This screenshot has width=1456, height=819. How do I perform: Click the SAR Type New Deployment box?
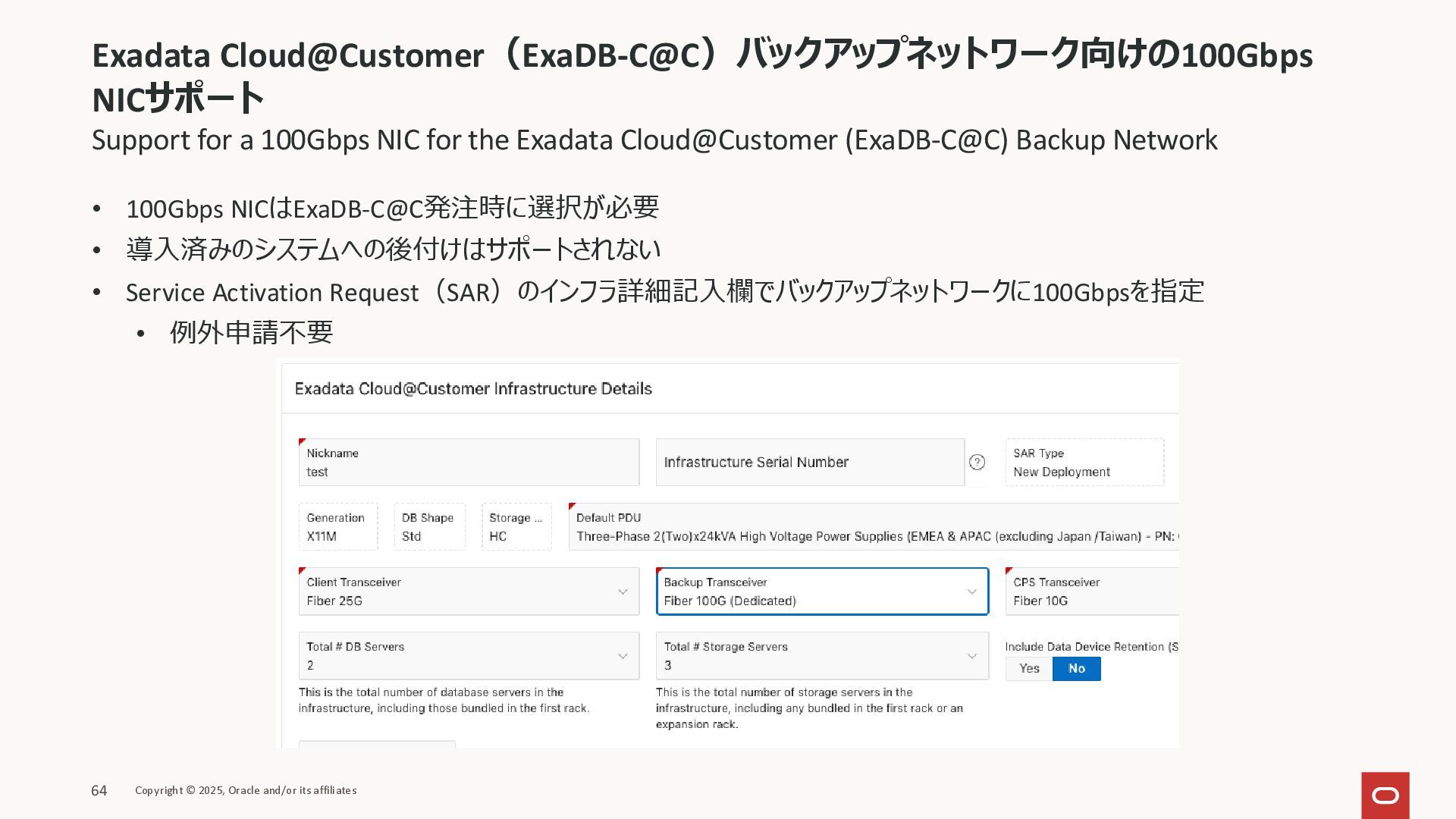point(1084,463)
